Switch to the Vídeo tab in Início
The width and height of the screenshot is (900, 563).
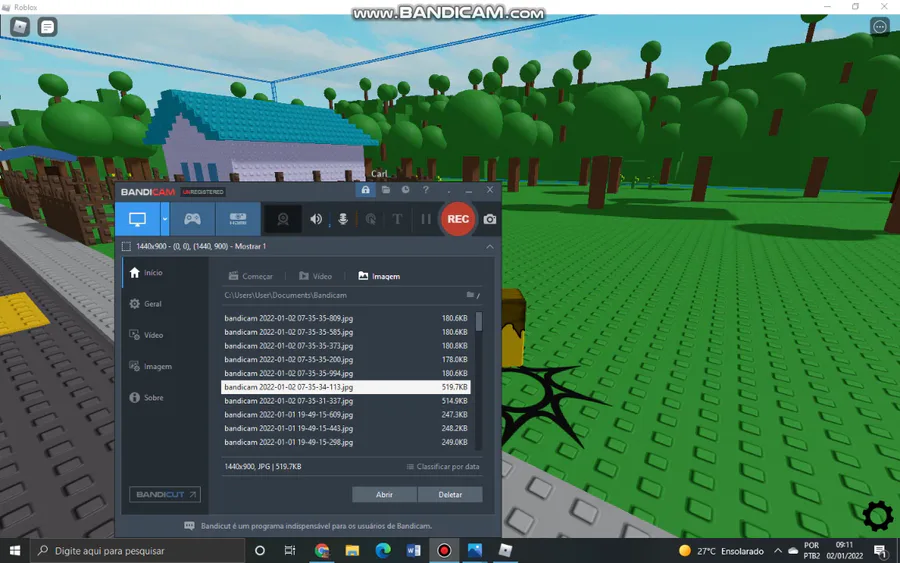pos(316,276)
